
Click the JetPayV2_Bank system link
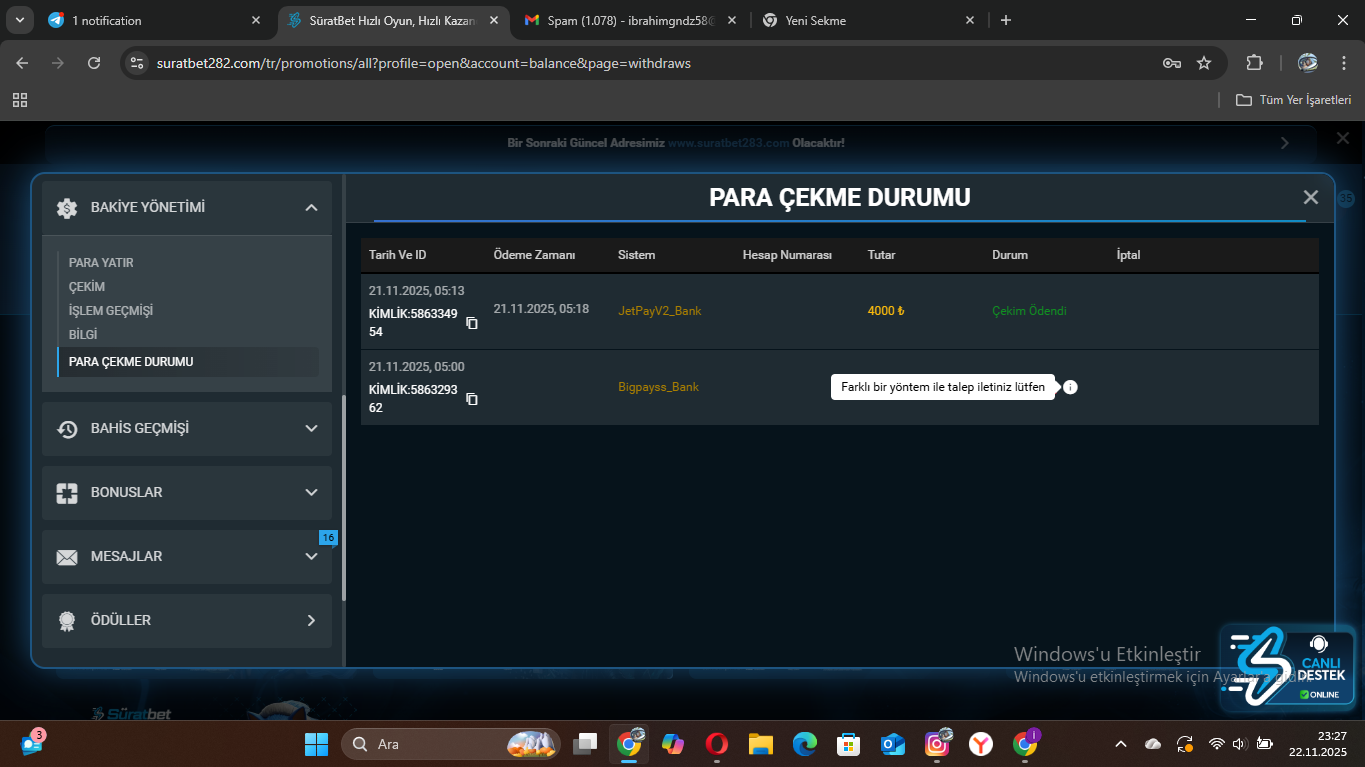tap(660, 311)
